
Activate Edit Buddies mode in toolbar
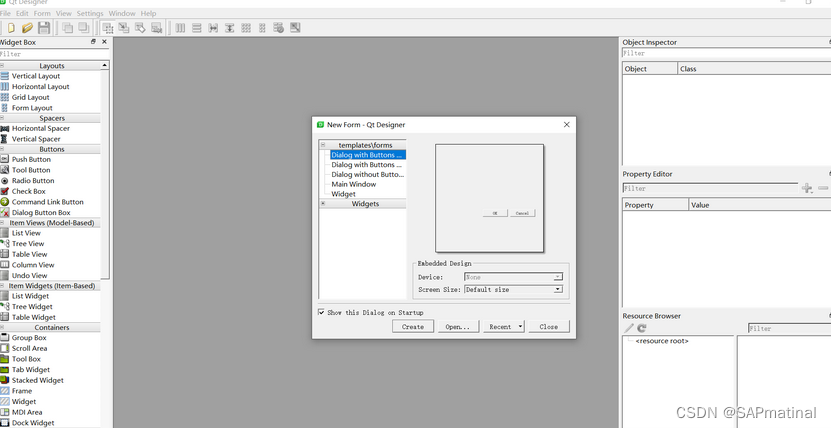point(140,28)
